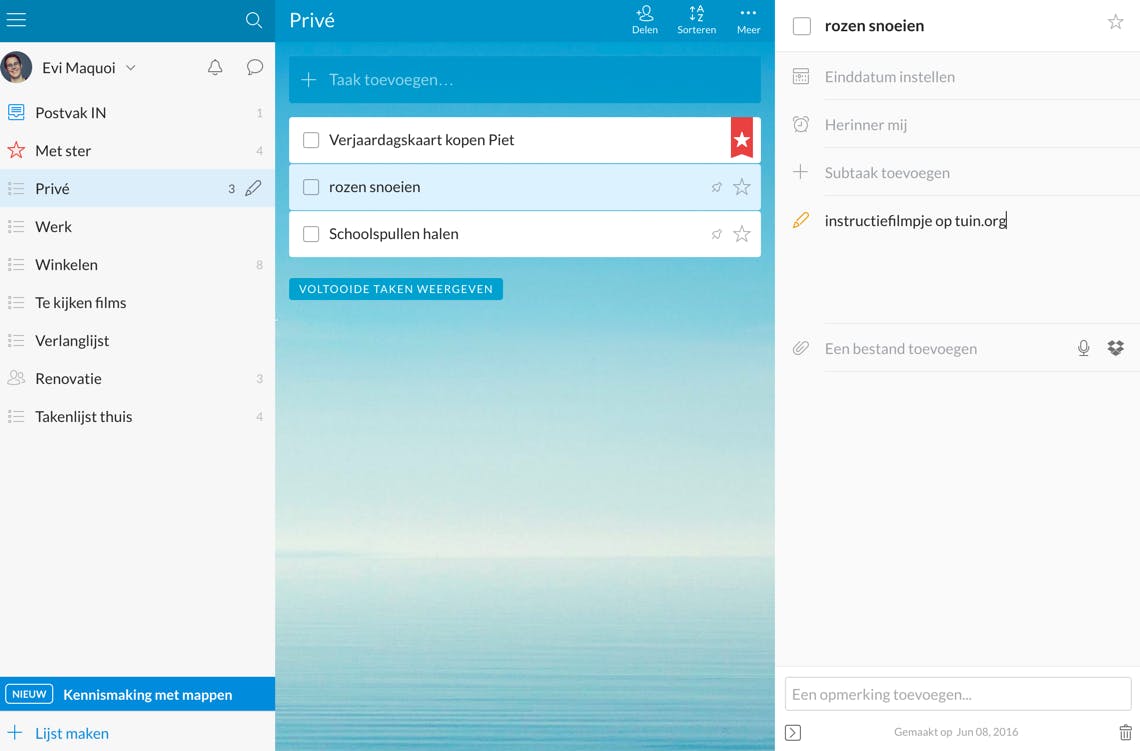
Task: Open conversations speech bubble icon
Action: tap(254, 68)
